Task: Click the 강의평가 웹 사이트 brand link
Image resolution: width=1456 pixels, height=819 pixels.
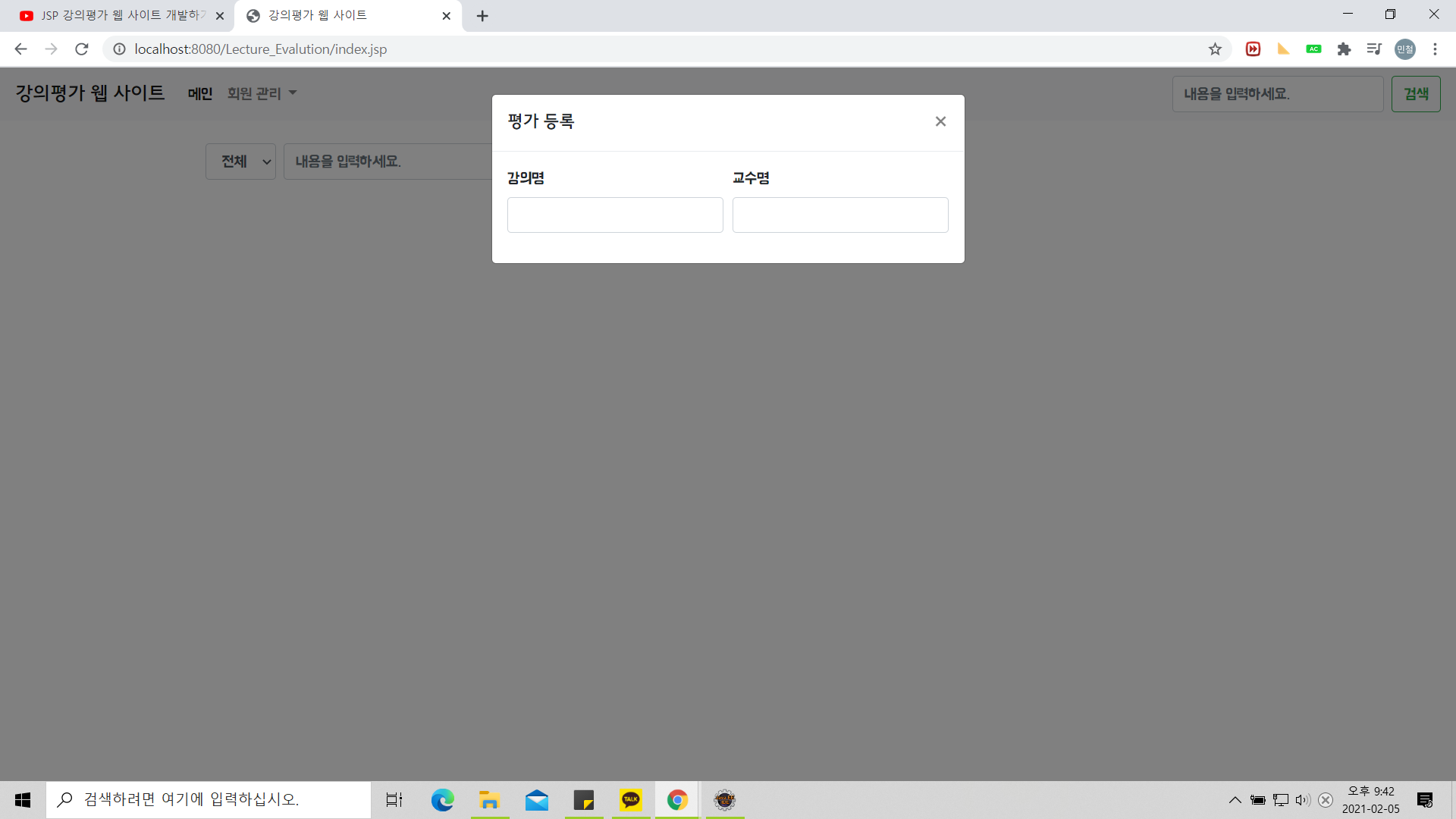Action: 90,93
